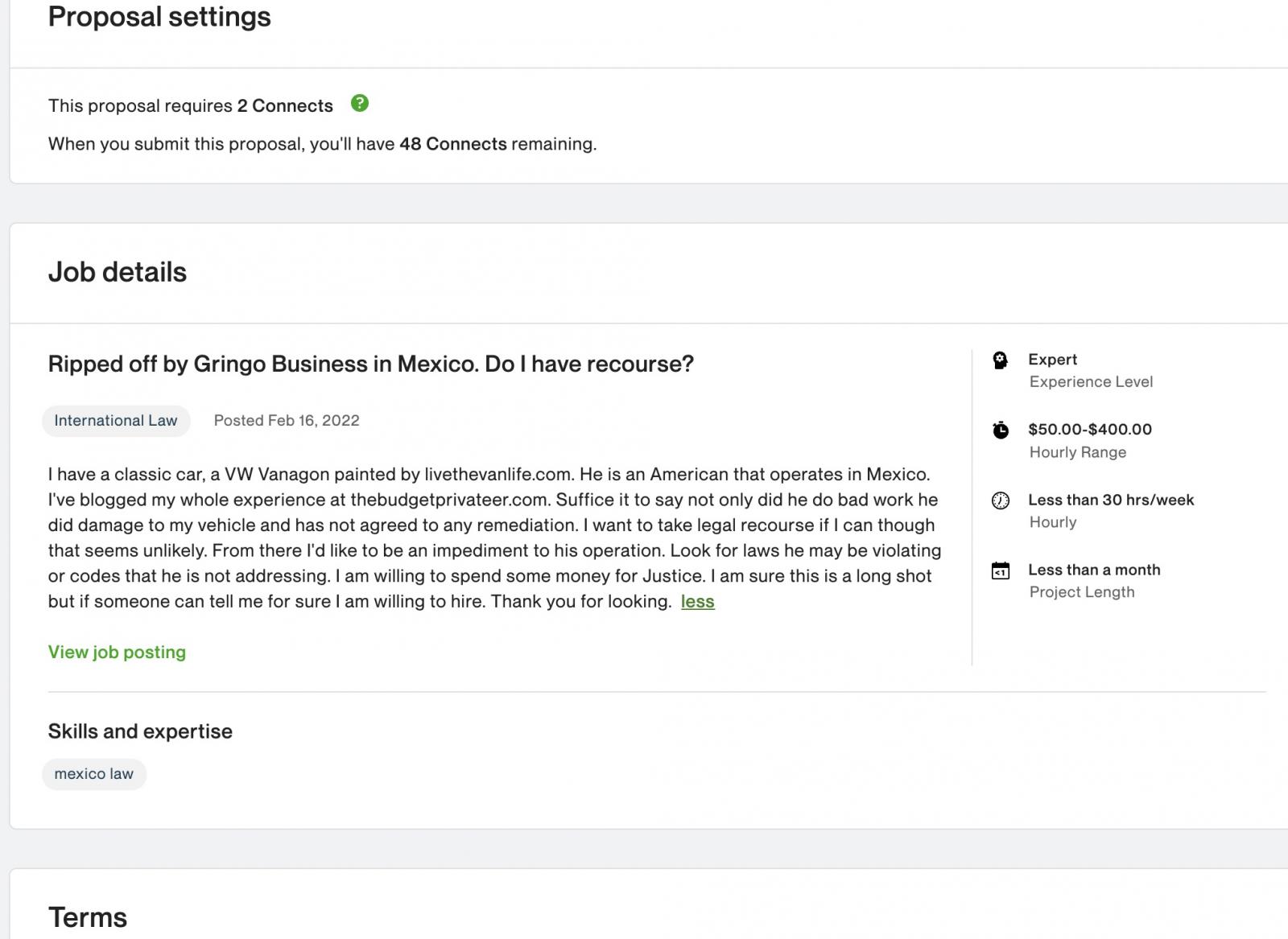Image resolution: width=1288 pixels, height=939 pixels.
Task: Click the green Connects help question icon
Action: click(x=360, y=103)
